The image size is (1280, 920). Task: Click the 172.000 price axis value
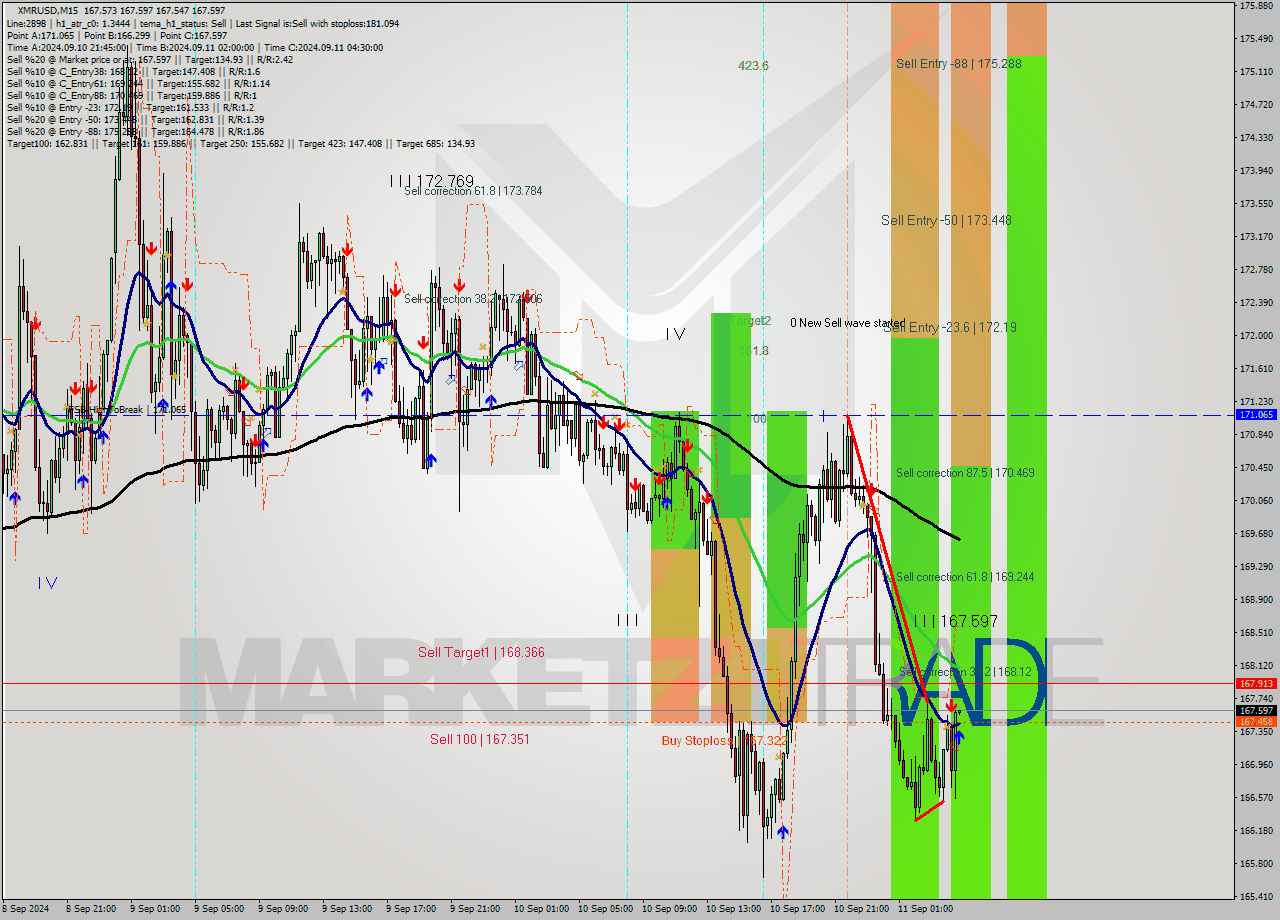tap(1255, 336)
